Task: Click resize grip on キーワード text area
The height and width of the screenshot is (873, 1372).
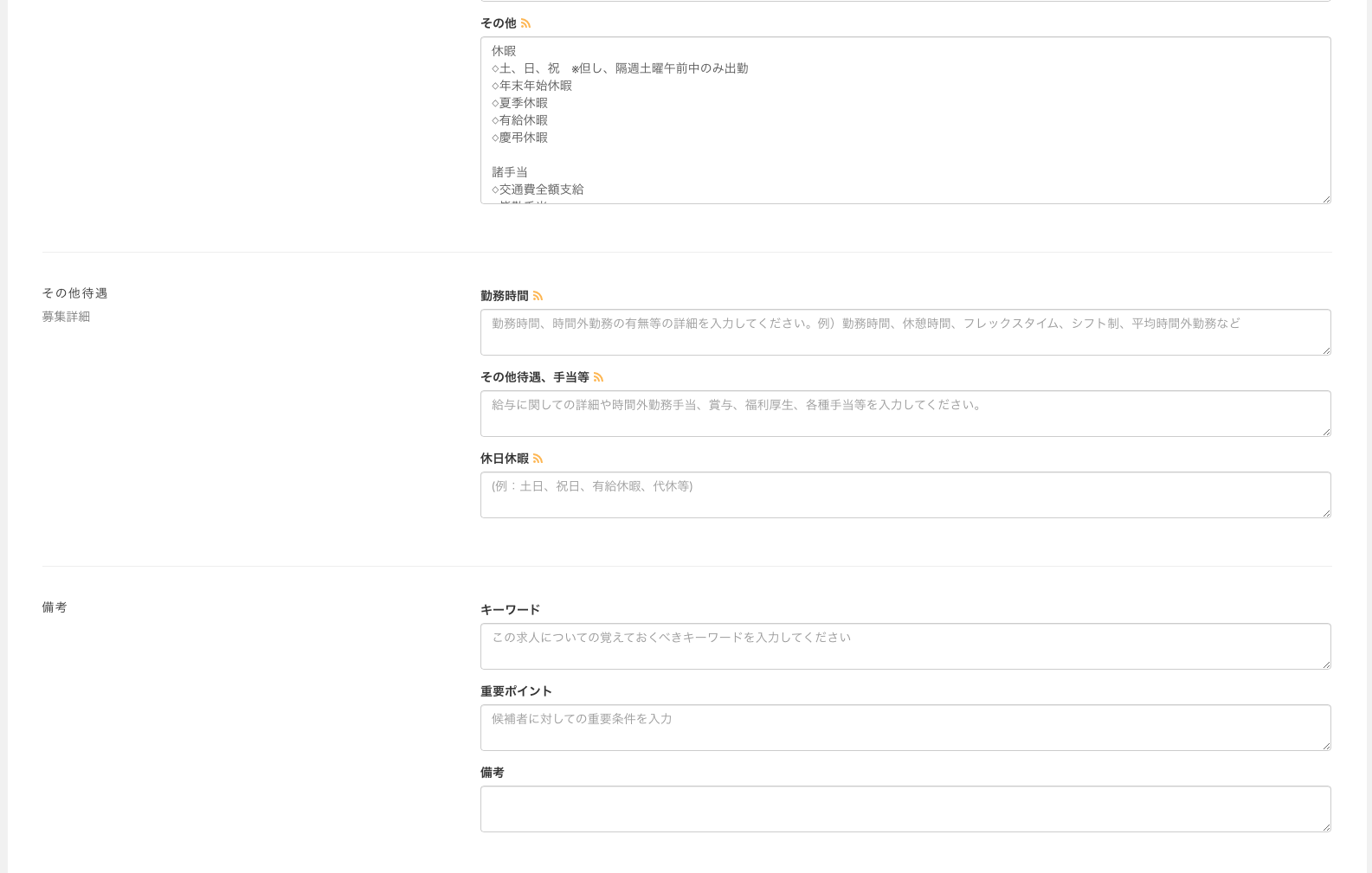Action: coord(1325,664)
